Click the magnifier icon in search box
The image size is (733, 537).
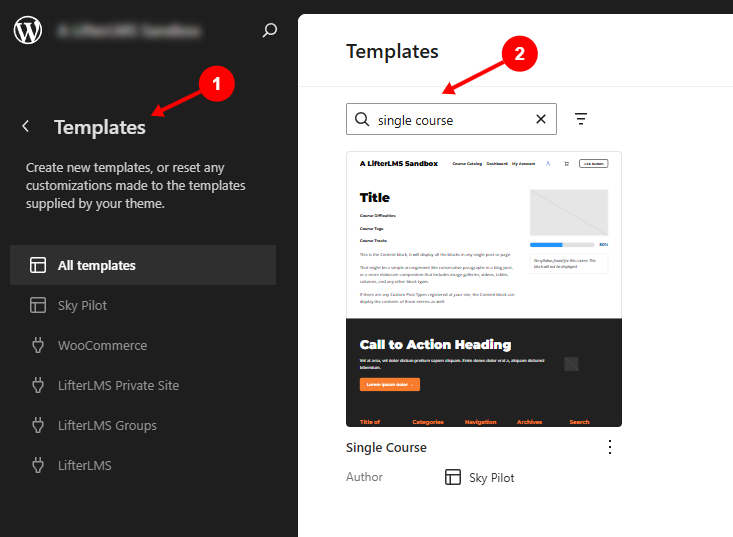tap(362, 119)
